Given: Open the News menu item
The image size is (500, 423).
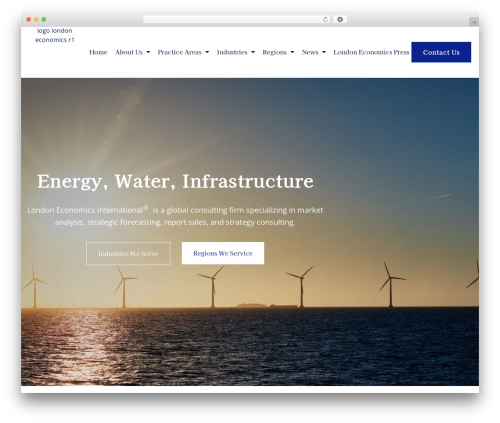Looking at the screenshot, I should tap(310, 52).
